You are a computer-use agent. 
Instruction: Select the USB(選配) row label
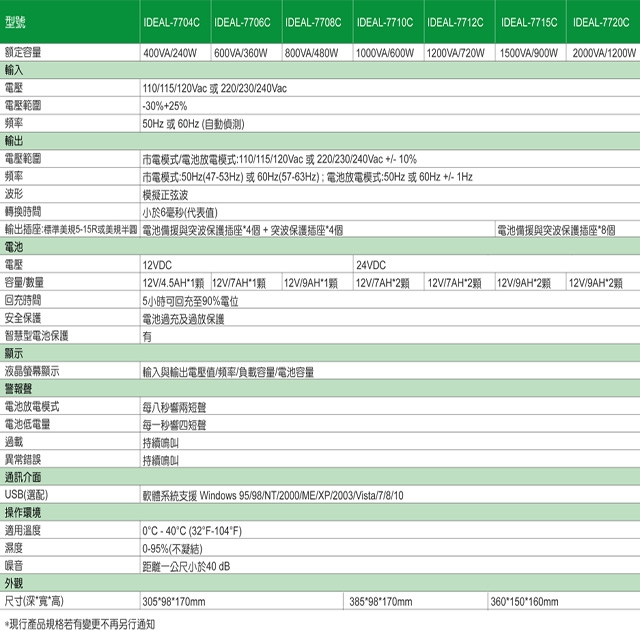(x=26, y=495)
